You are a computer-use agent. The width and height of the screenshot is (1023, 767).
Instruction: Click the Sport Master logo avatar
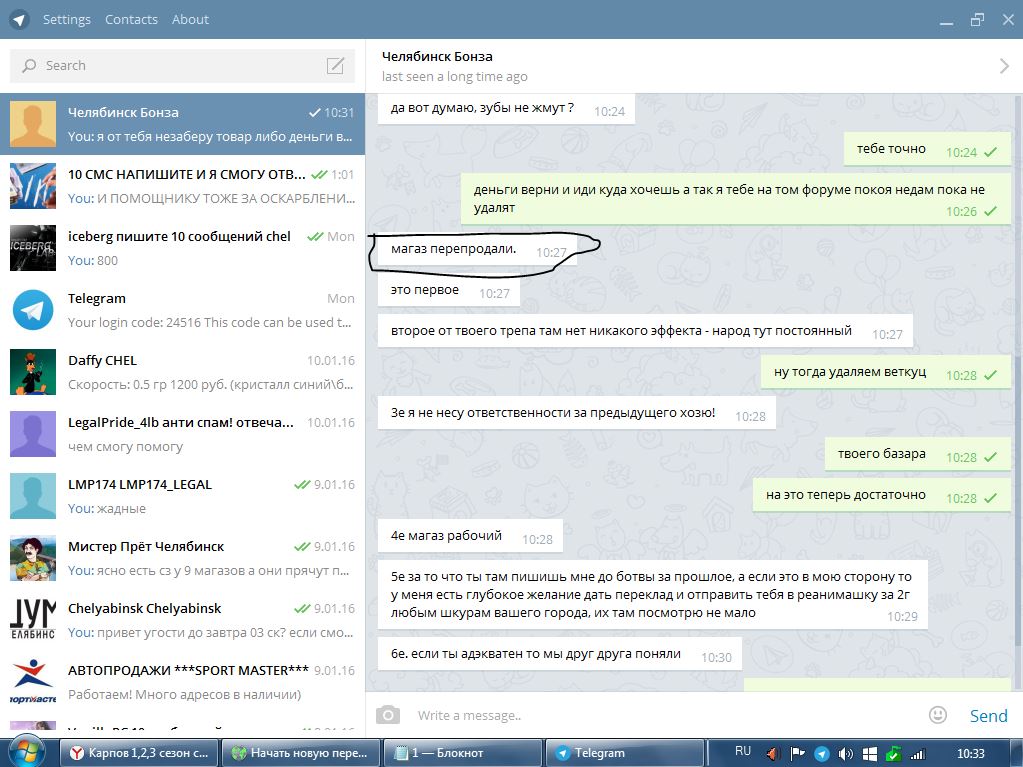tap(33, 682)
